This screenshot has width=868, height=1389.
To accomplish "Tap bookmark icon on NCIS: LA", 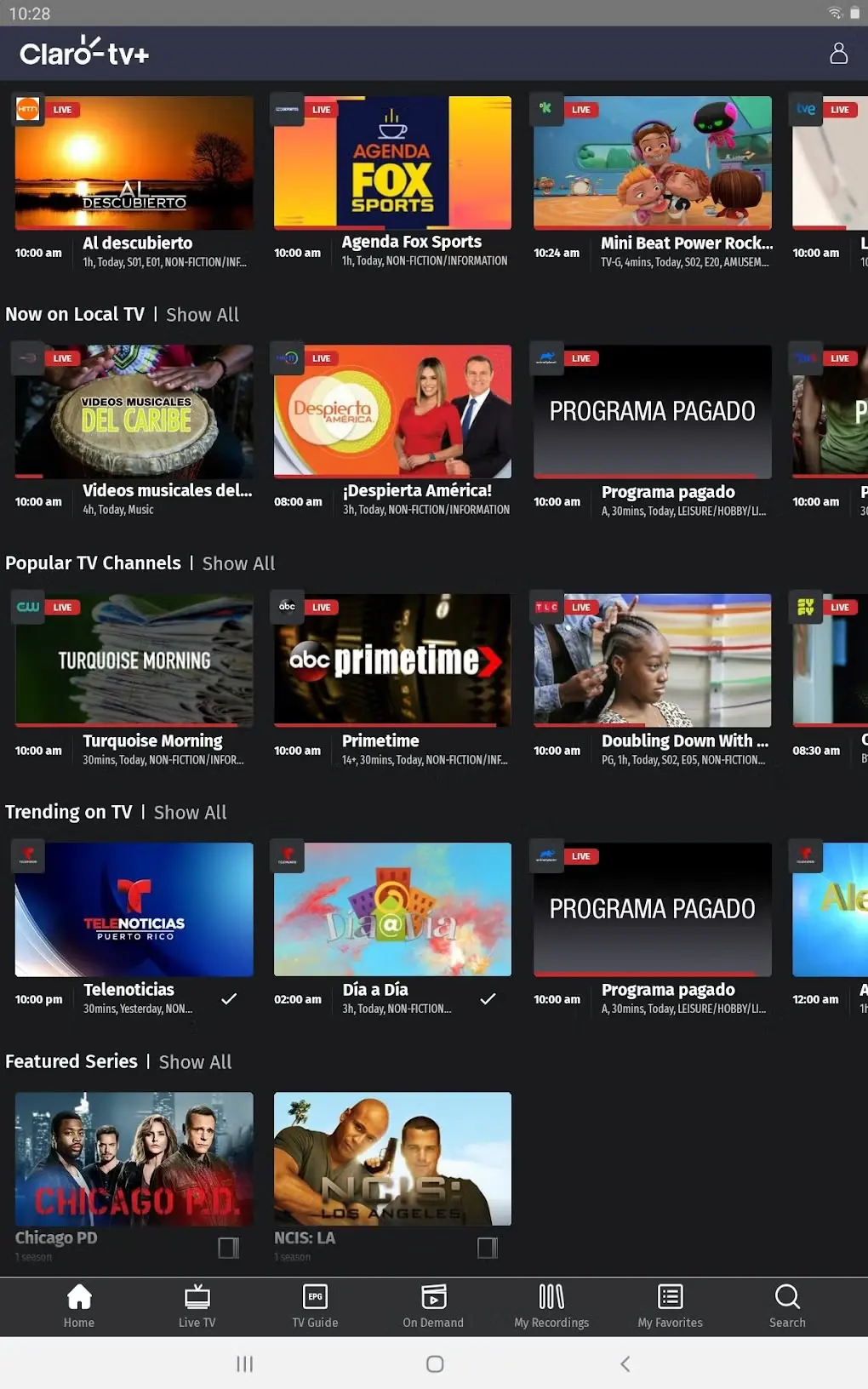I will click(488, 1248).
